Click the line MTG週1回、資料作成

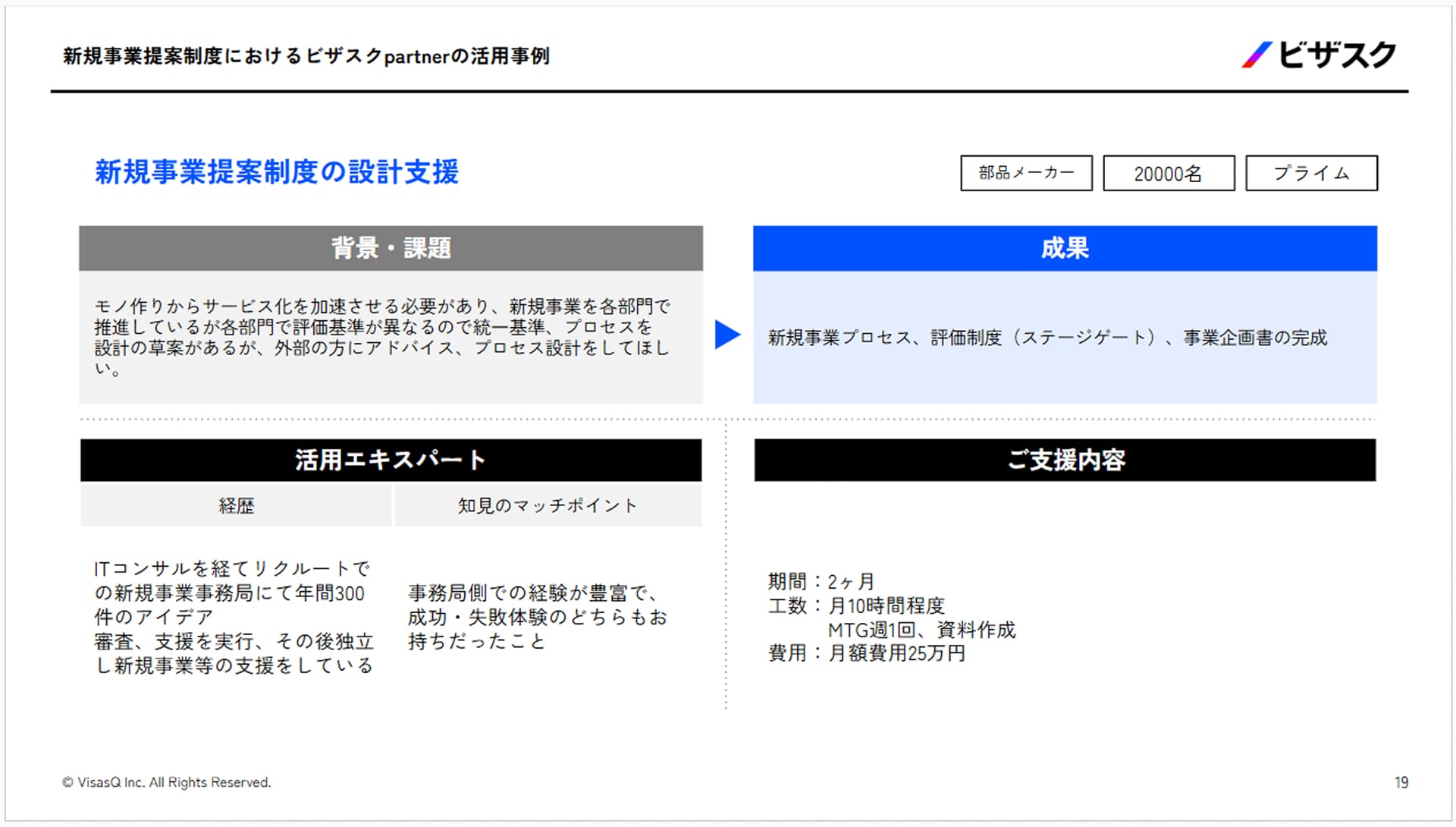(x=921, y=630)
